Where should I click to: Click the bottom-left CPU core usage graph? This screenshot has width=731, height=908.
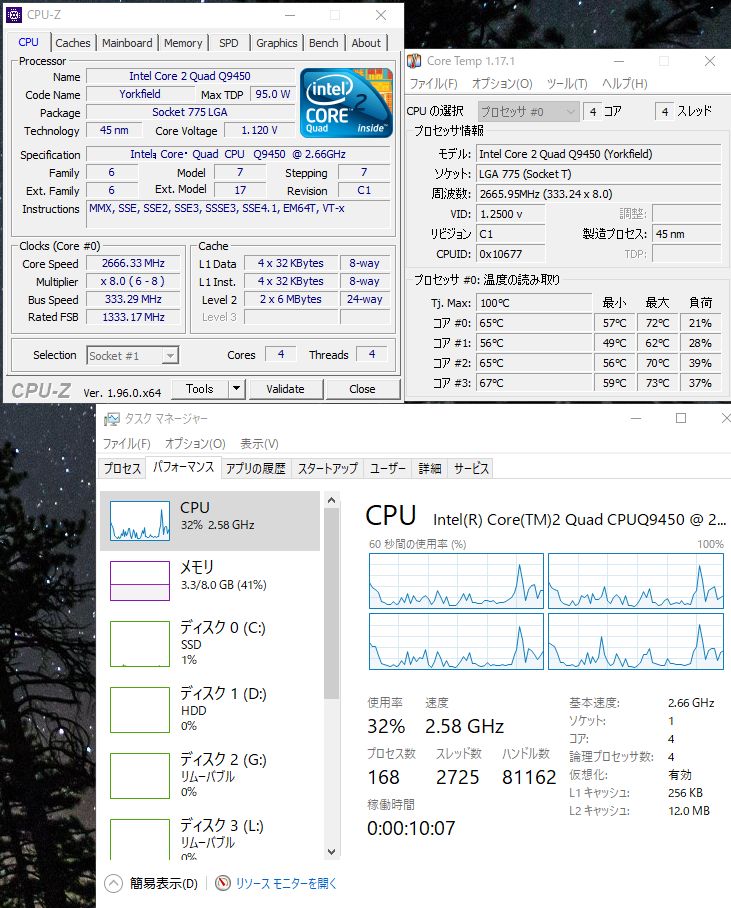pyautogui.click(x=456, y=642)
